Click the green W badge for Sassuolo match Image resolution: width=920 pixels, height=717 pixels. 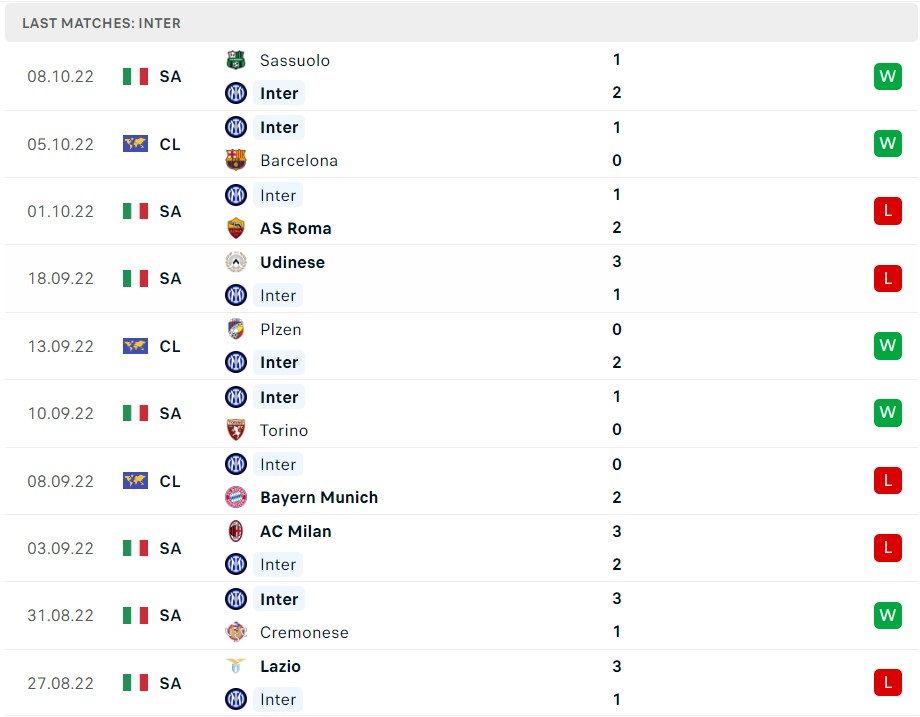coord(887,76)
